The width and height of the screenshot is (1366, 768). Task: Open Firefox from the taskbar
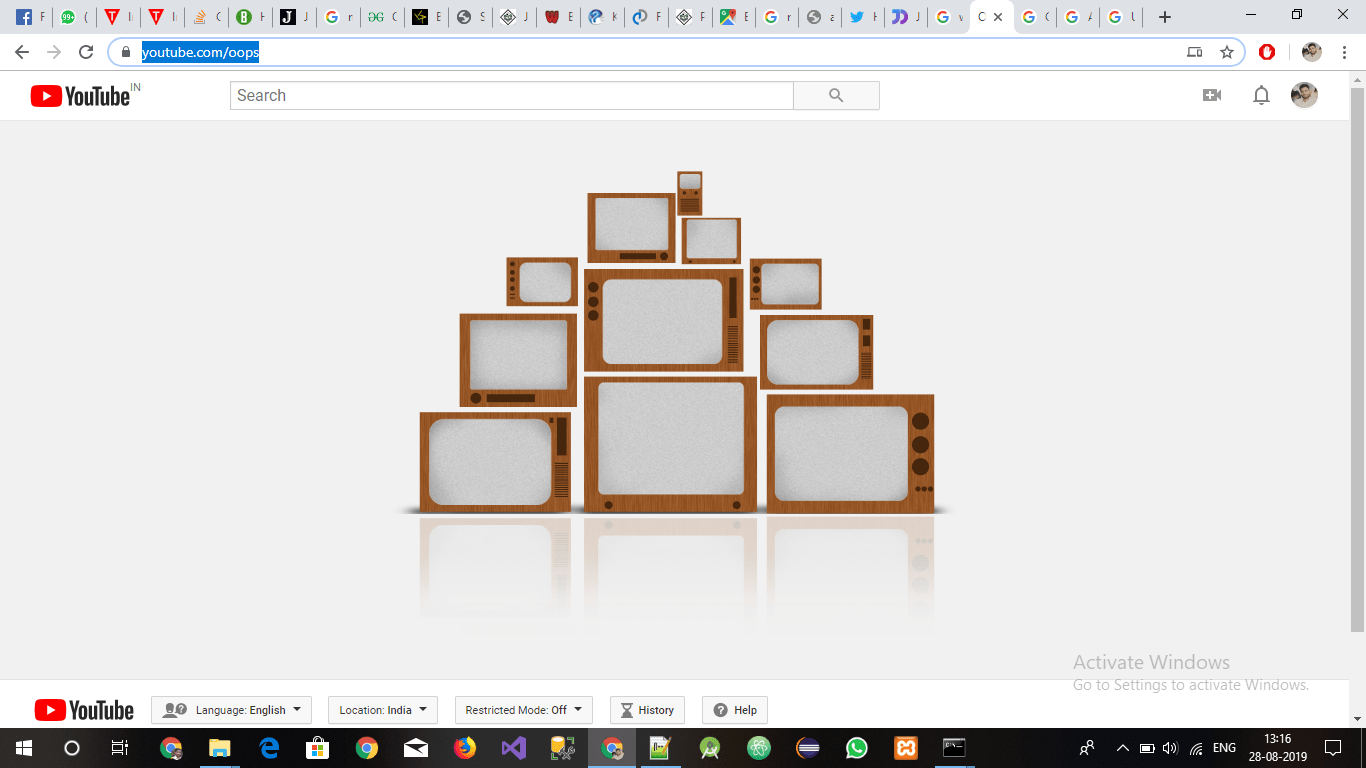pos(465,748)
